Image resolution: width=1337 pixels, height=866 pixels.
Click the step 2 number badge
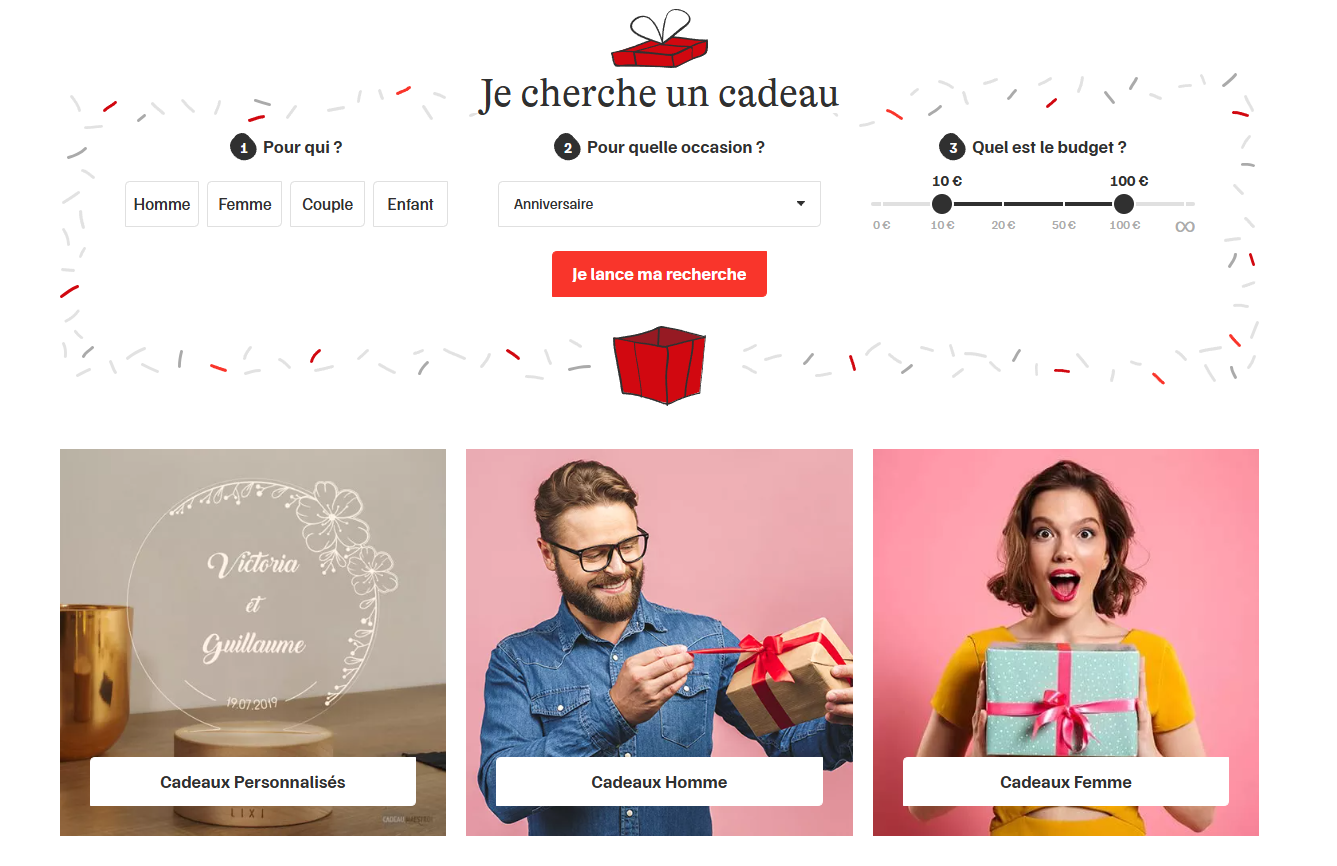click(x=567, y=148)
